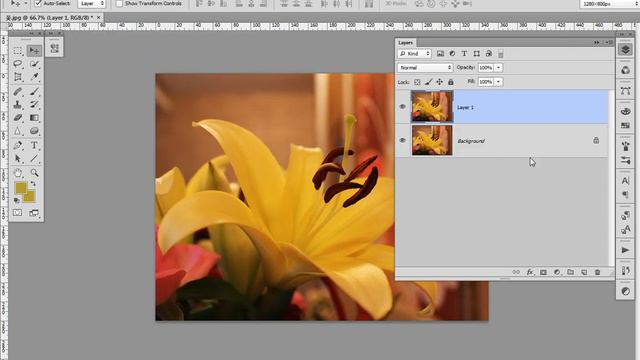Select the Eraser tool
The height and width of the screenshot is (360, 640).
tap(18, 118)
